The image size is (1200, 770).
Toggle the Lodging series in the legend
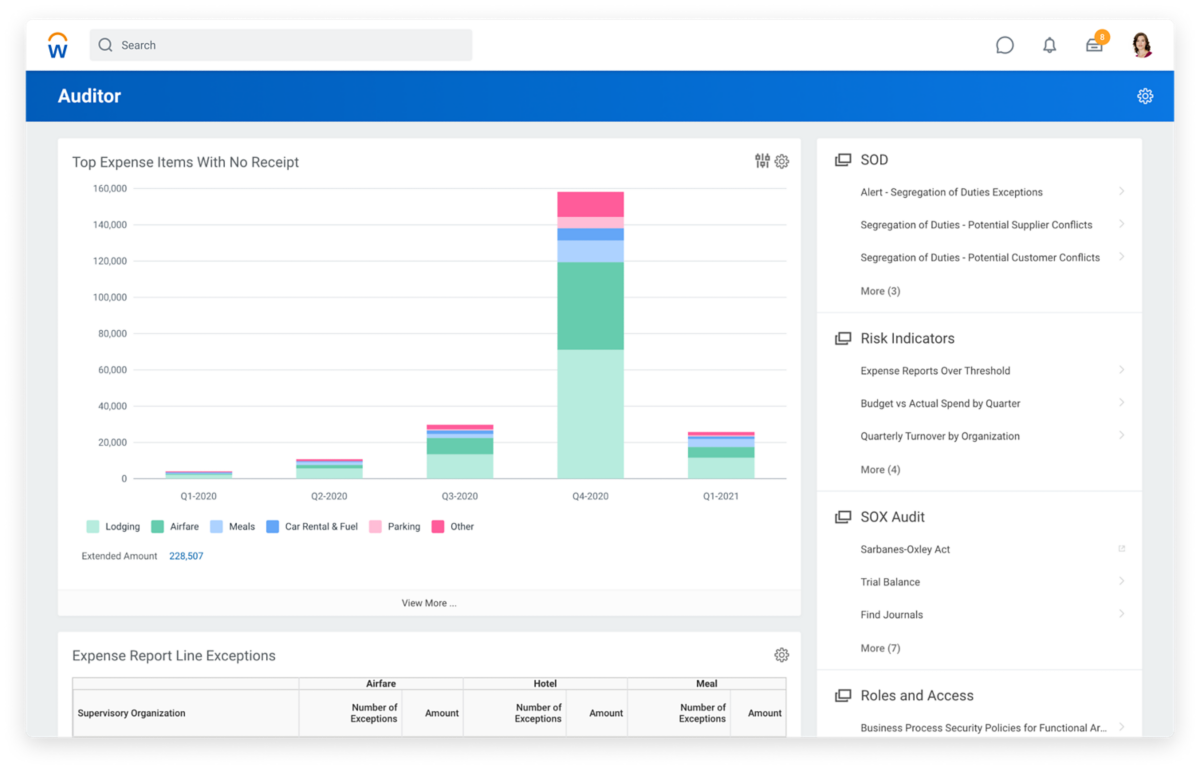[x=108, y=526]
